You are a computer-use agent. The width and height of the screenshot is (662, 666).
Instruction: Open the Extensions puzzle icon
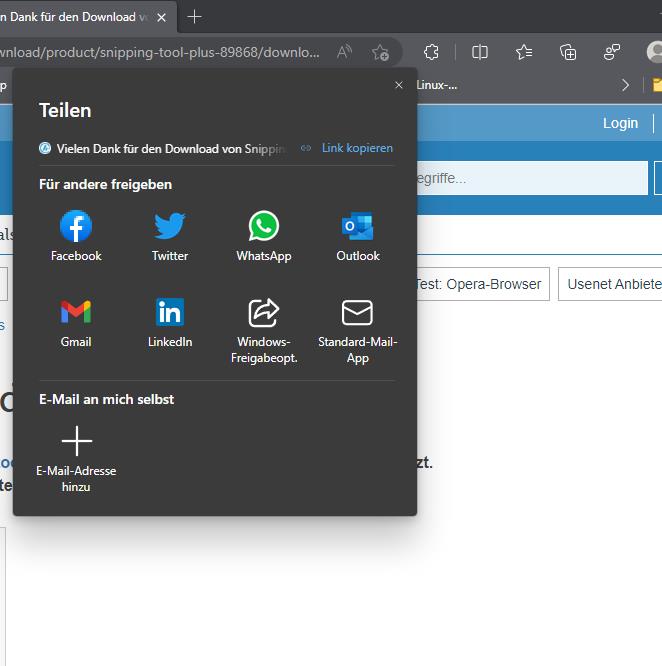431,52
